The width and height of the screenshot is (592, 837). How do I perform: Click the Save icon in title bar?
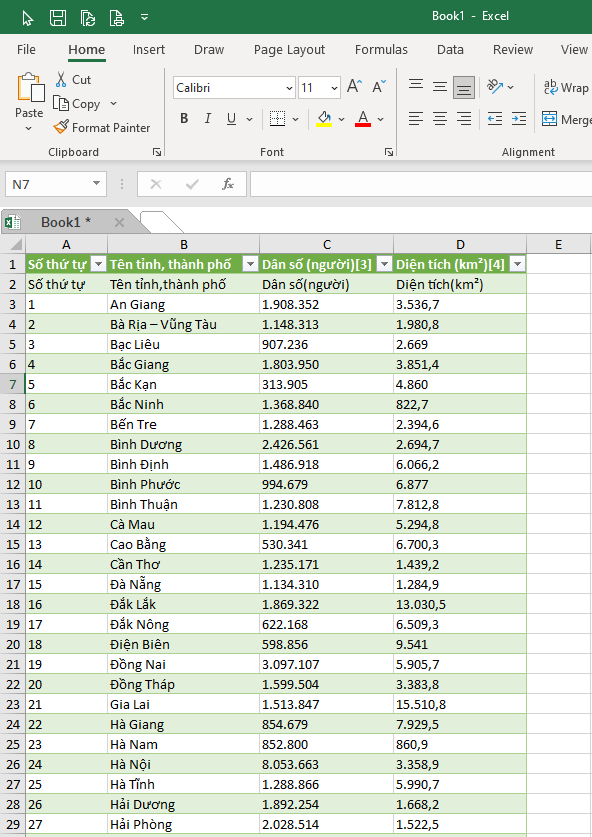(x=58, y=18)
